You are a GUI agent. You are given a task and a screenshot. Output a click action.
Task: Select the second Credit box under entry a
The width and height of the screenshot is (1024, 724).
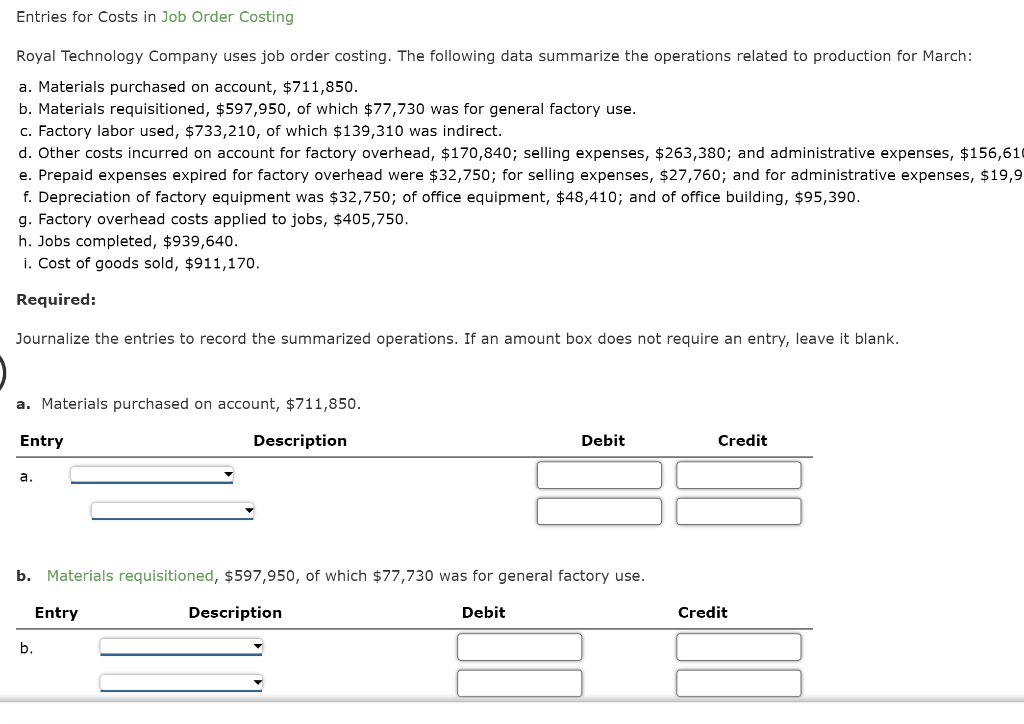[739, 511]
